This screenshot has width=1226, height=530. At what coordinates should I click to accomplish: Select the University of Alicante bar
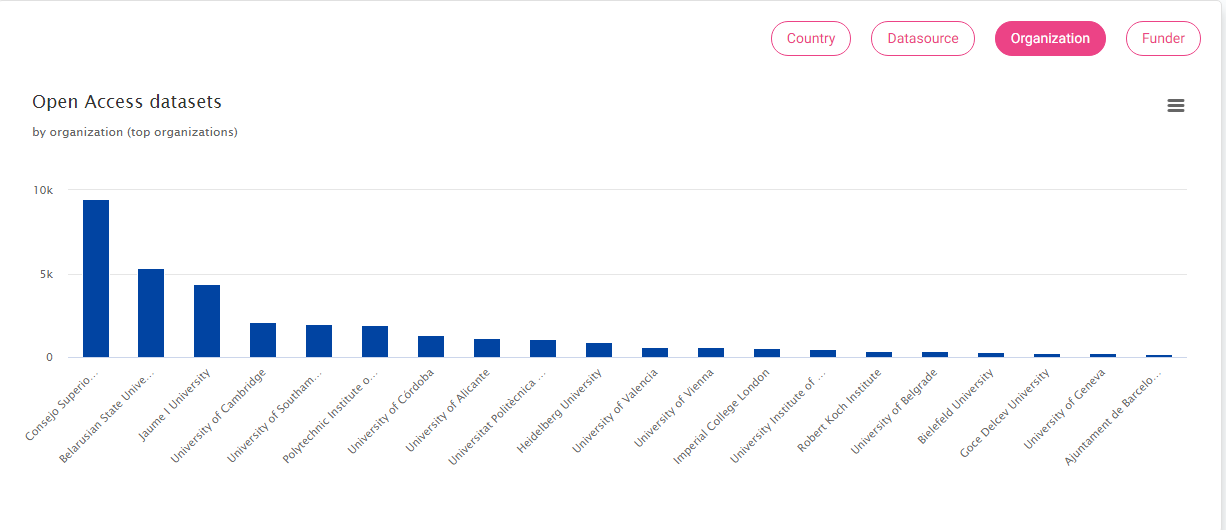pos(487,348)
